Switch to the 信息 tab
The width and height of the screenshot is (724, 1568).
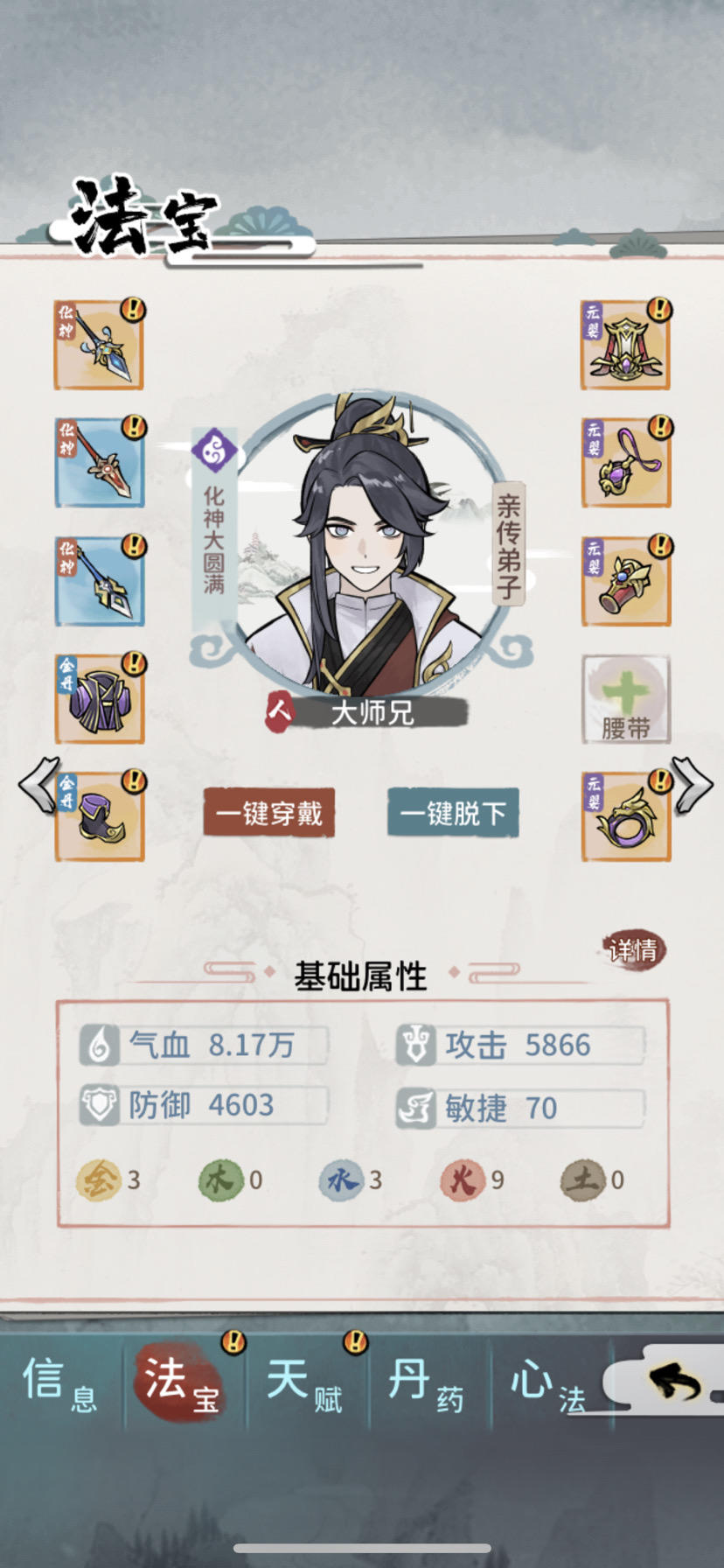[59, 1382]
